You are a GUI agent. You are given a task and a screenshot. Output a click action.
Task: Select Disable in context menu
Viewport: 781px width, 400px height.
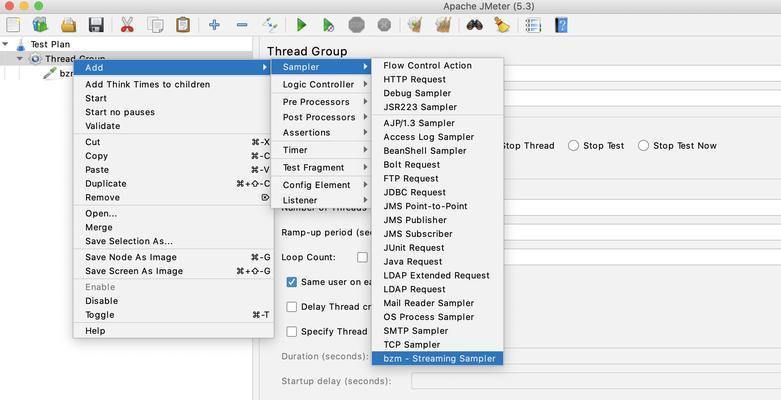[x=173, y=301]
